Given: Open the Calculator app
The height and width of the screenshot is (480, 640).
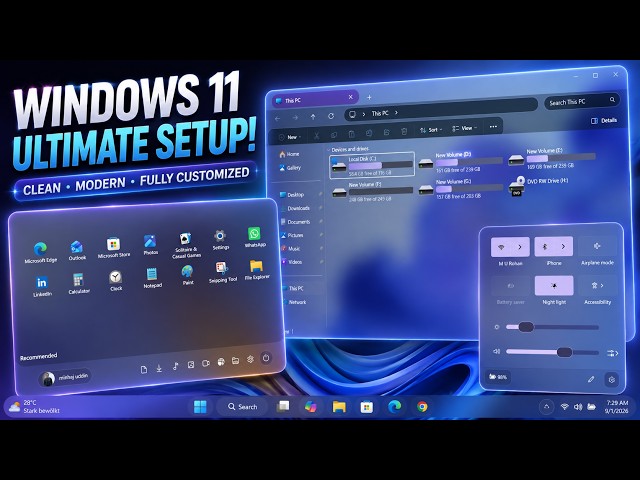Looking at the screenshot, I should pos(78,284).
